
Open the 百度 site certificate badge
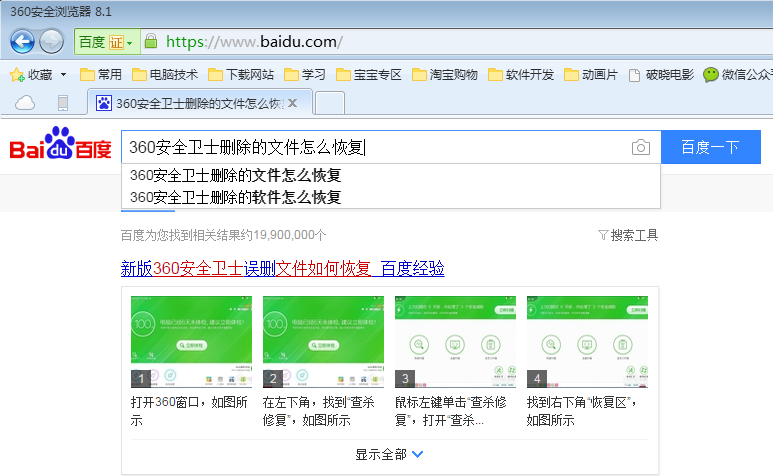pos(107,42)
